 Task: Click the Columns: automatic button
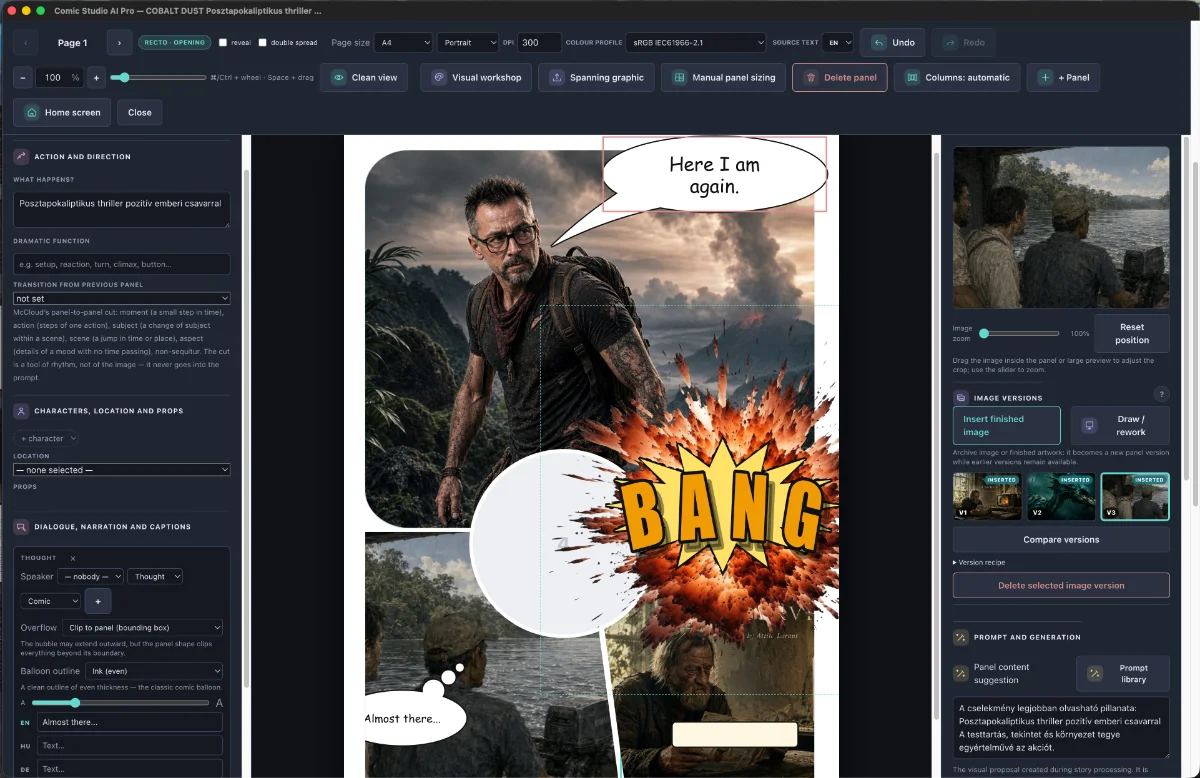[957, 77]
